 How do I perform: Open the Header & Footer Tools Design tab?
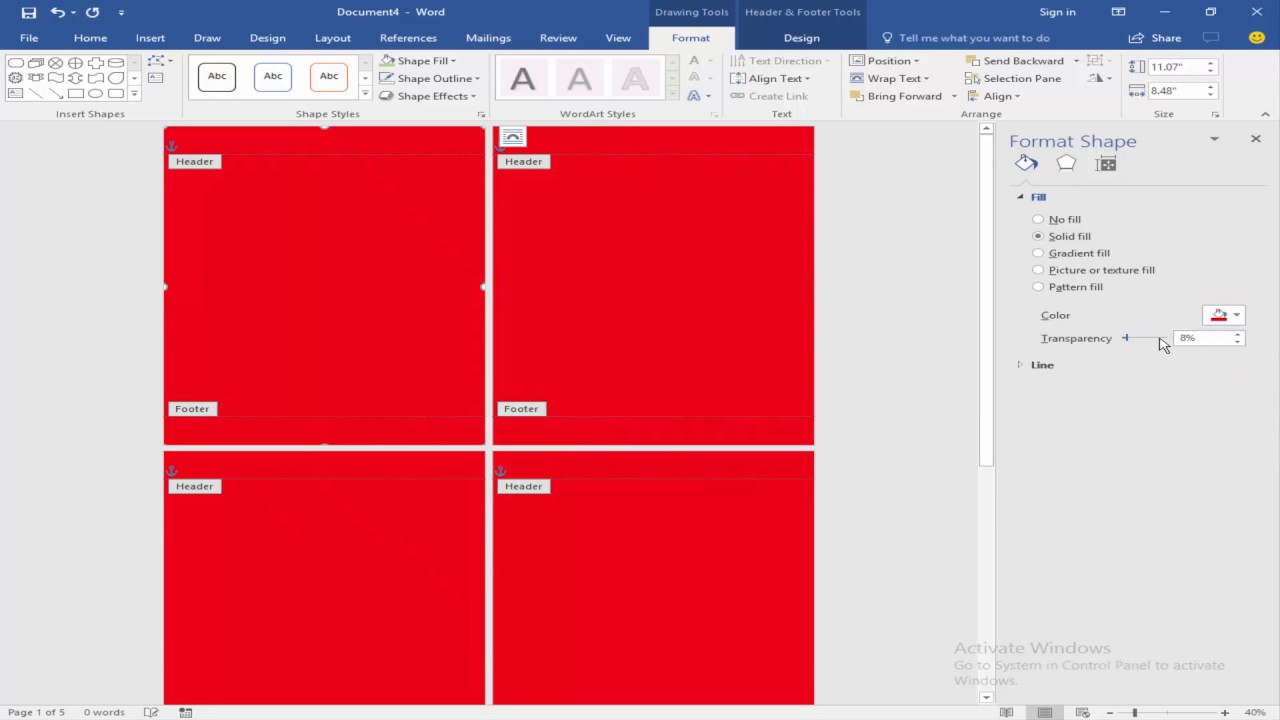801,38
